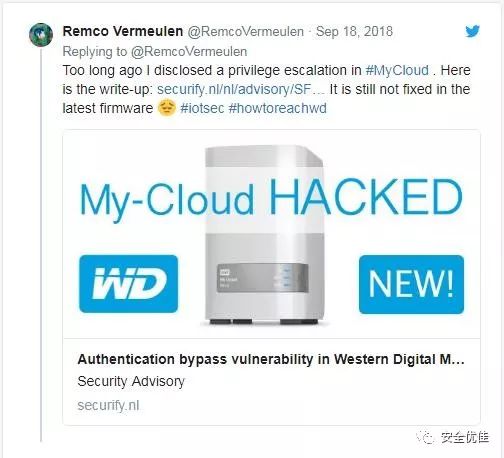504x458 pixels.
Task: Open the #howtoreachwd hashtag
Action: pos(278,108)
